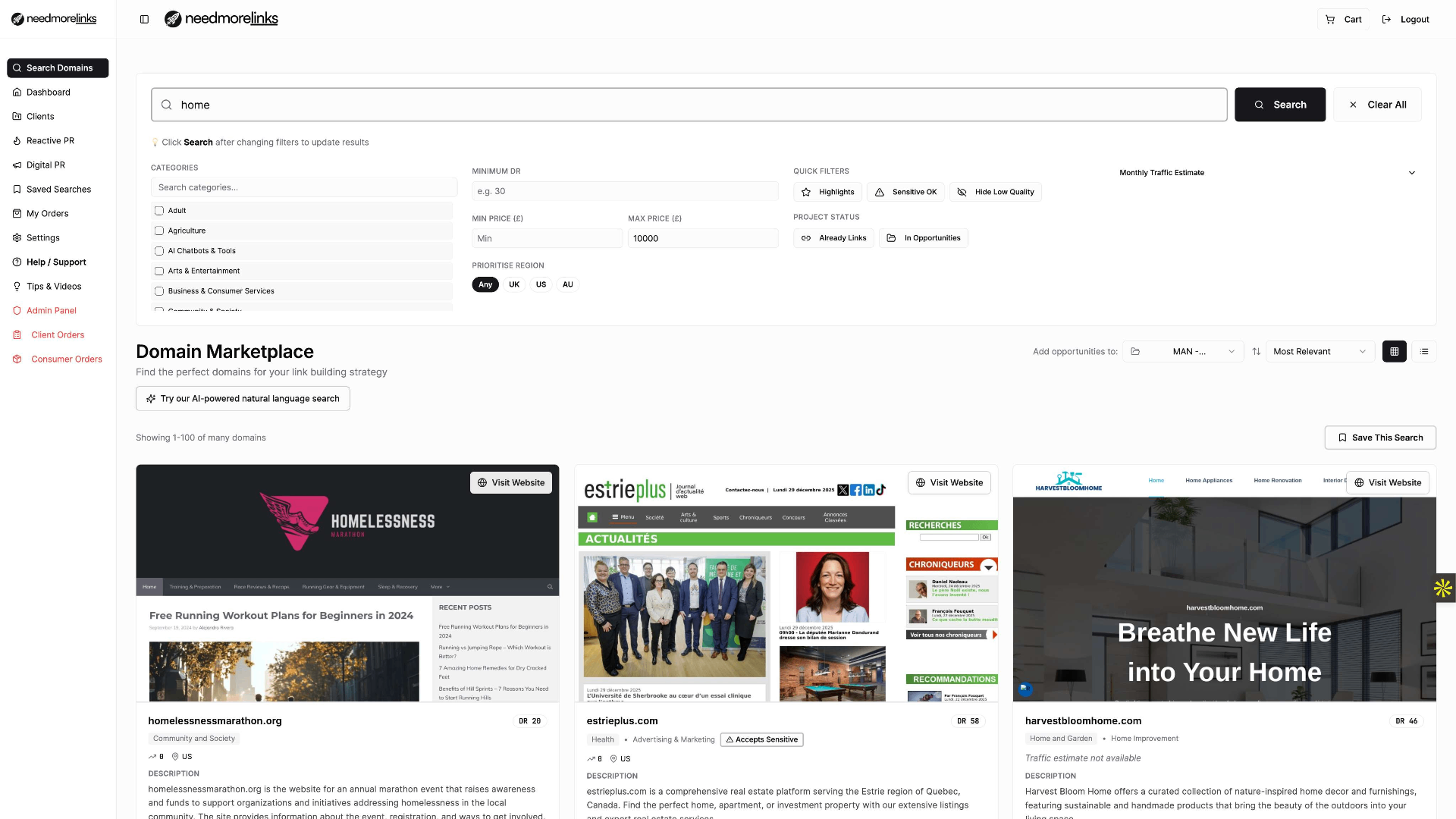Click the Community and Society tag

pyautogui.click(x=194, y=739)
